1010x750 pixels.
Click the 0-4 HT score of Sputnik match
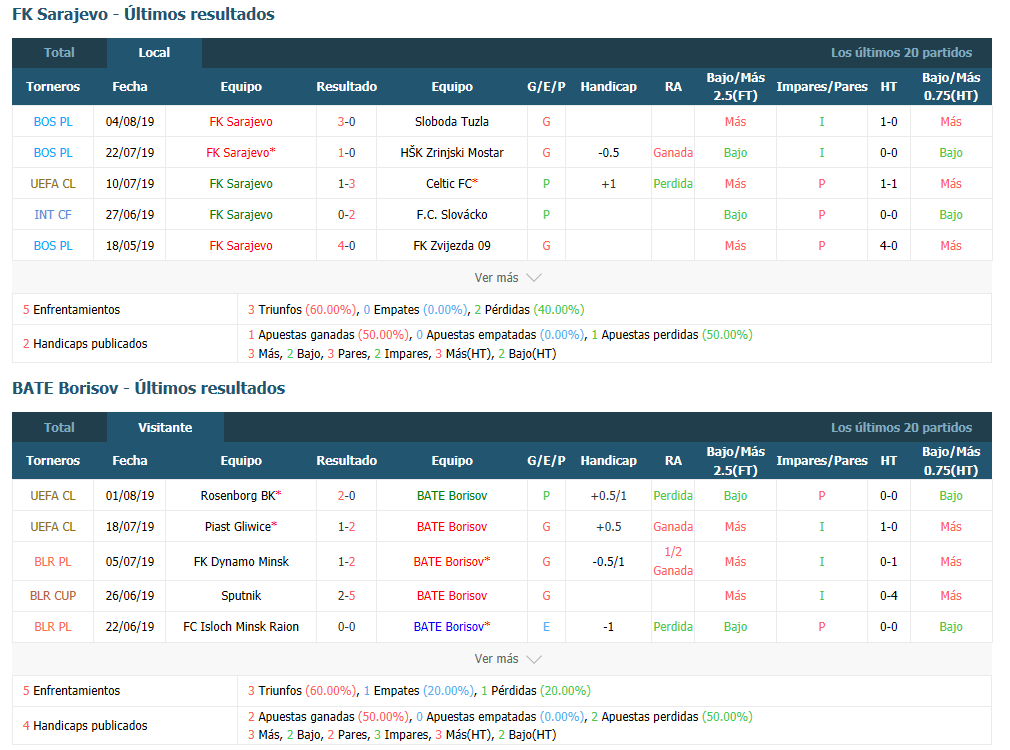tap(888, 595)
